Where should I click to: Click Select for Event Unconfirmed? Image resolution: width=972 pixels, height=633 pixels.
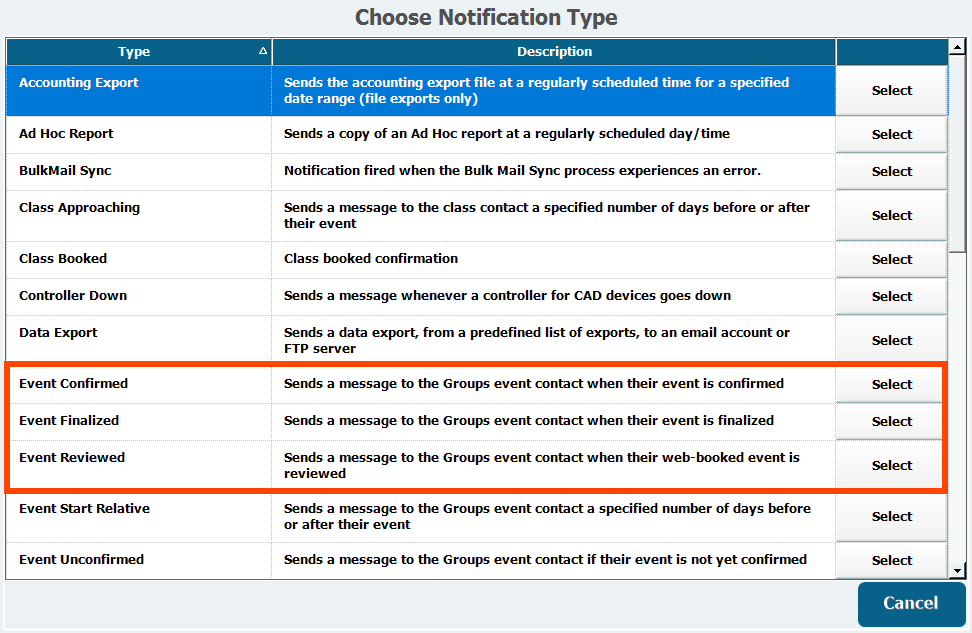point(891,561)
